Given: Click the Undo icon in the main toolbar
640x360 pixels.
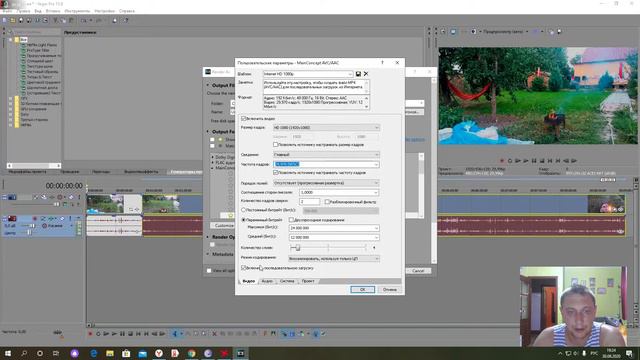Looking at the screenshot, I should point(84,20).
